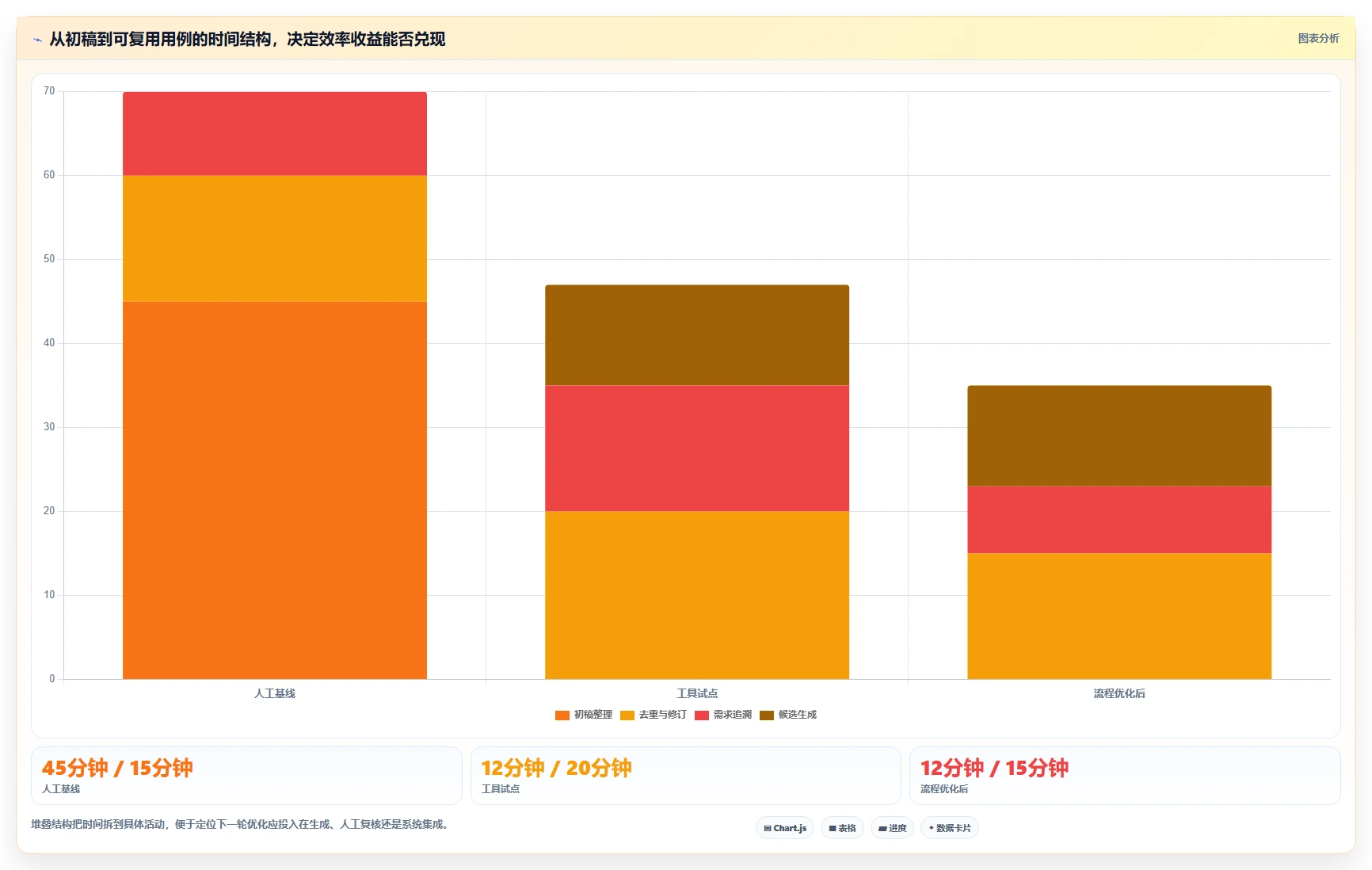Click the 数据卡片 tag chip

click(950, 828)
